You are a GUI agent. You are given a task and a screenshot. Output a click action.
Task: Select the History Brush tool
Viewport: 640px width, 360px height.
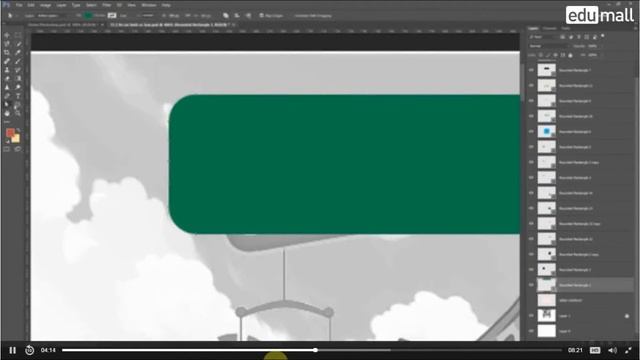point(18,70)
